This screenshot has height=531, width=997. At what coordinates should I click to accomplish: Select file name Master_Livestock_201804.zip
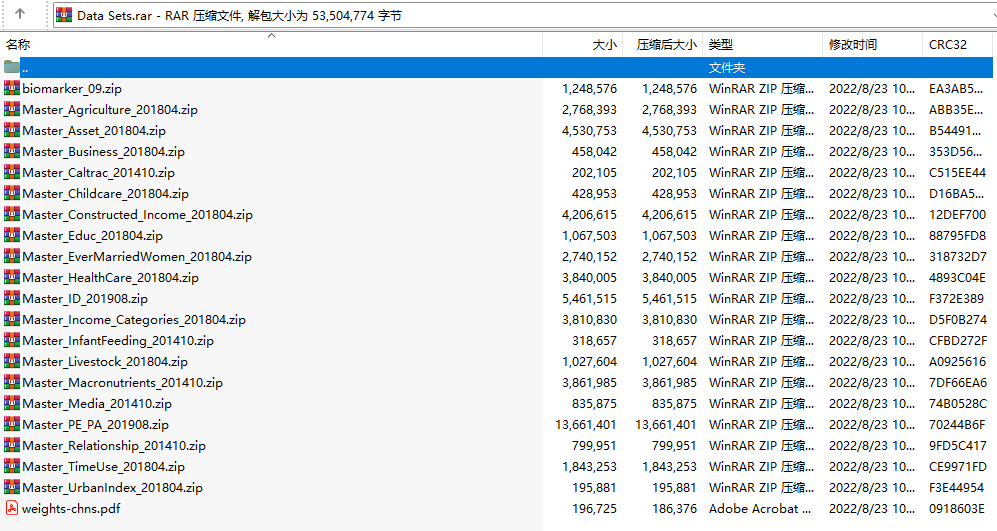tap(105, 361)
